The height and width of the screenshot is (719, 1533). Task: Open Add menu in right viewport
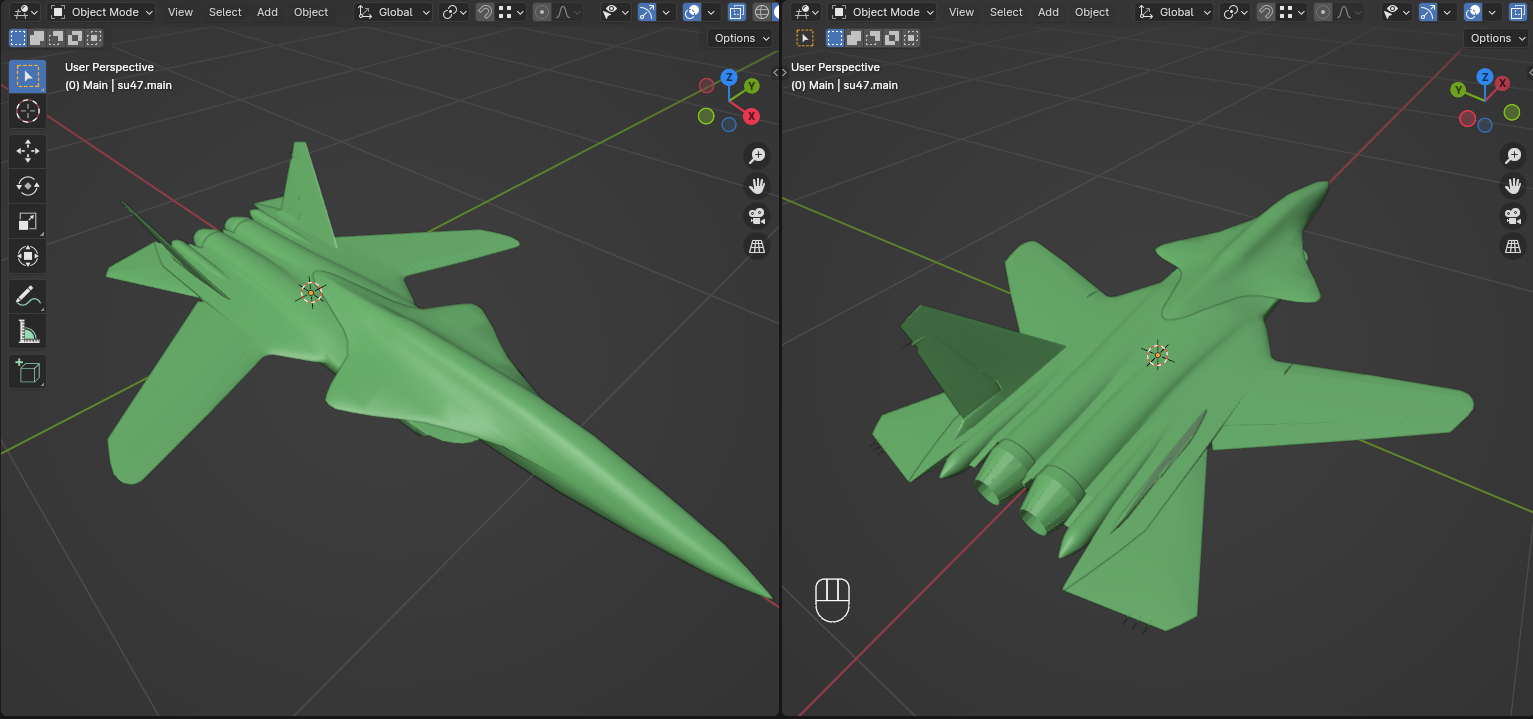(x=1048, y=12)
